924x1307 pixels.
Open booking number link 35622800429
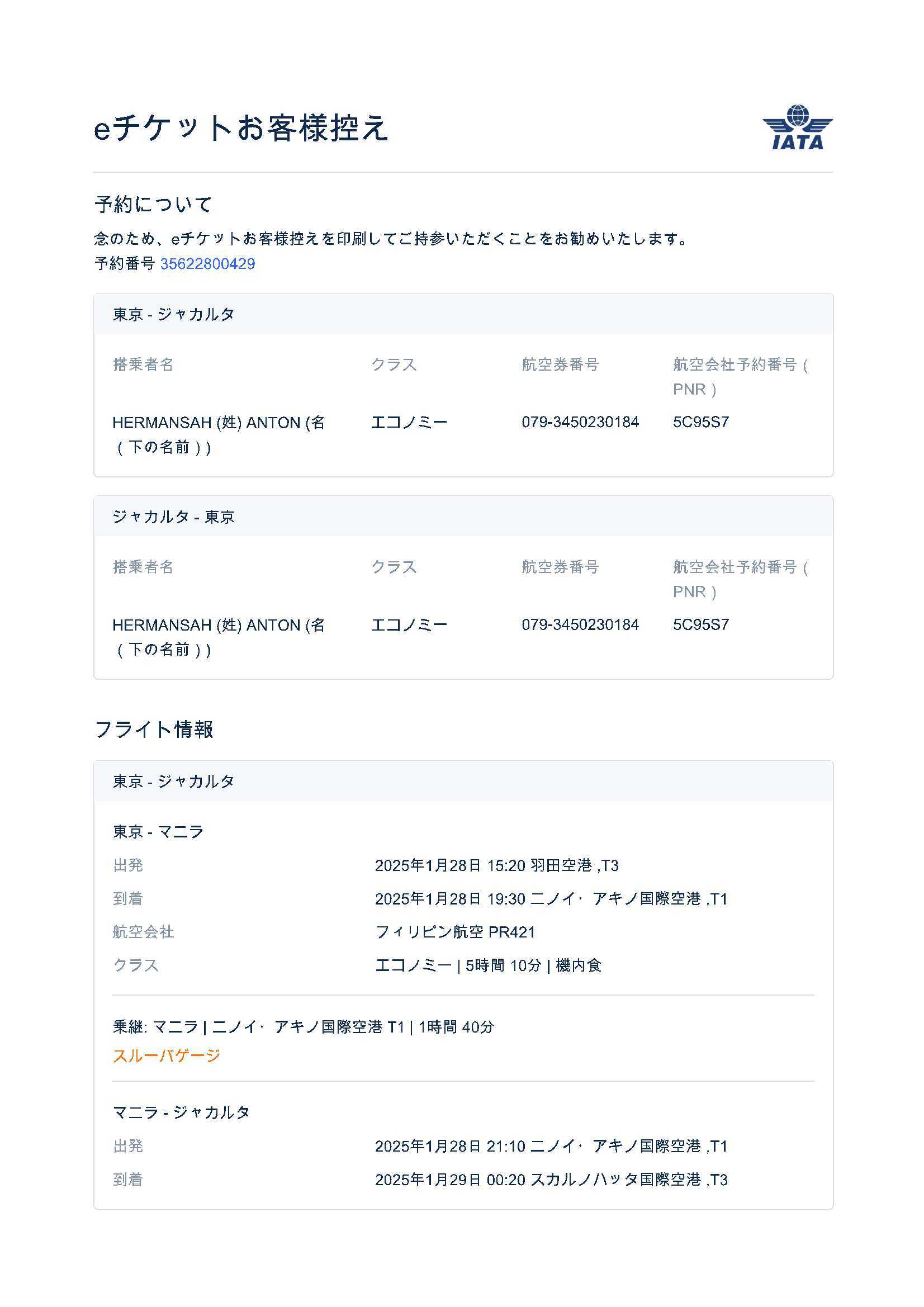(x=207, y=263)
